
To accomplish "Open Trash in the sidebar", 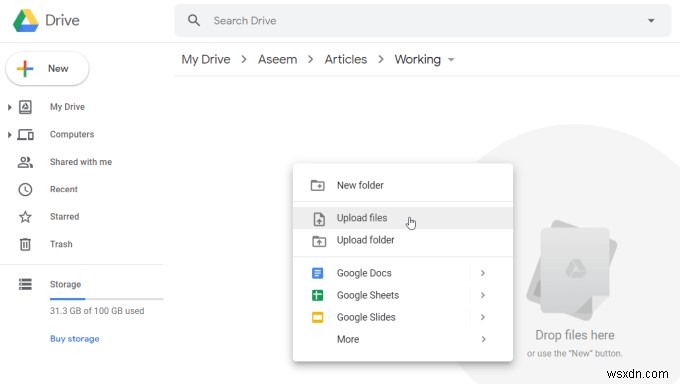I will click(61, 244).
